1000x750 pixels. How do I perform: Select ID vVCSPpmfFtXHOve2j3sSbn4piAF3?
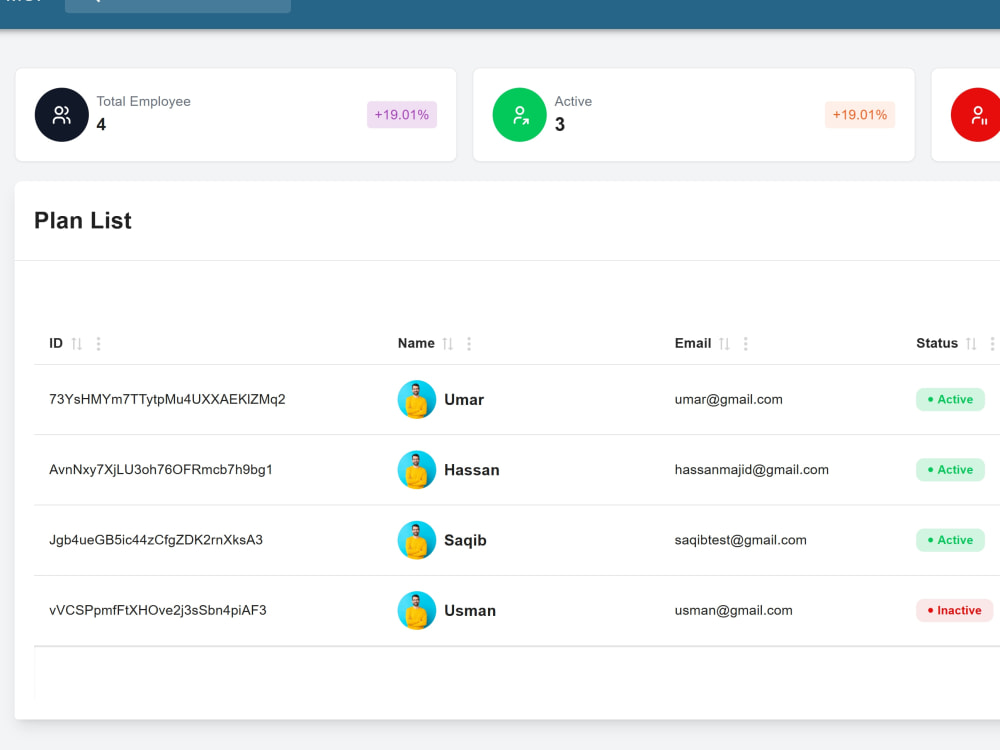point(158,610)
